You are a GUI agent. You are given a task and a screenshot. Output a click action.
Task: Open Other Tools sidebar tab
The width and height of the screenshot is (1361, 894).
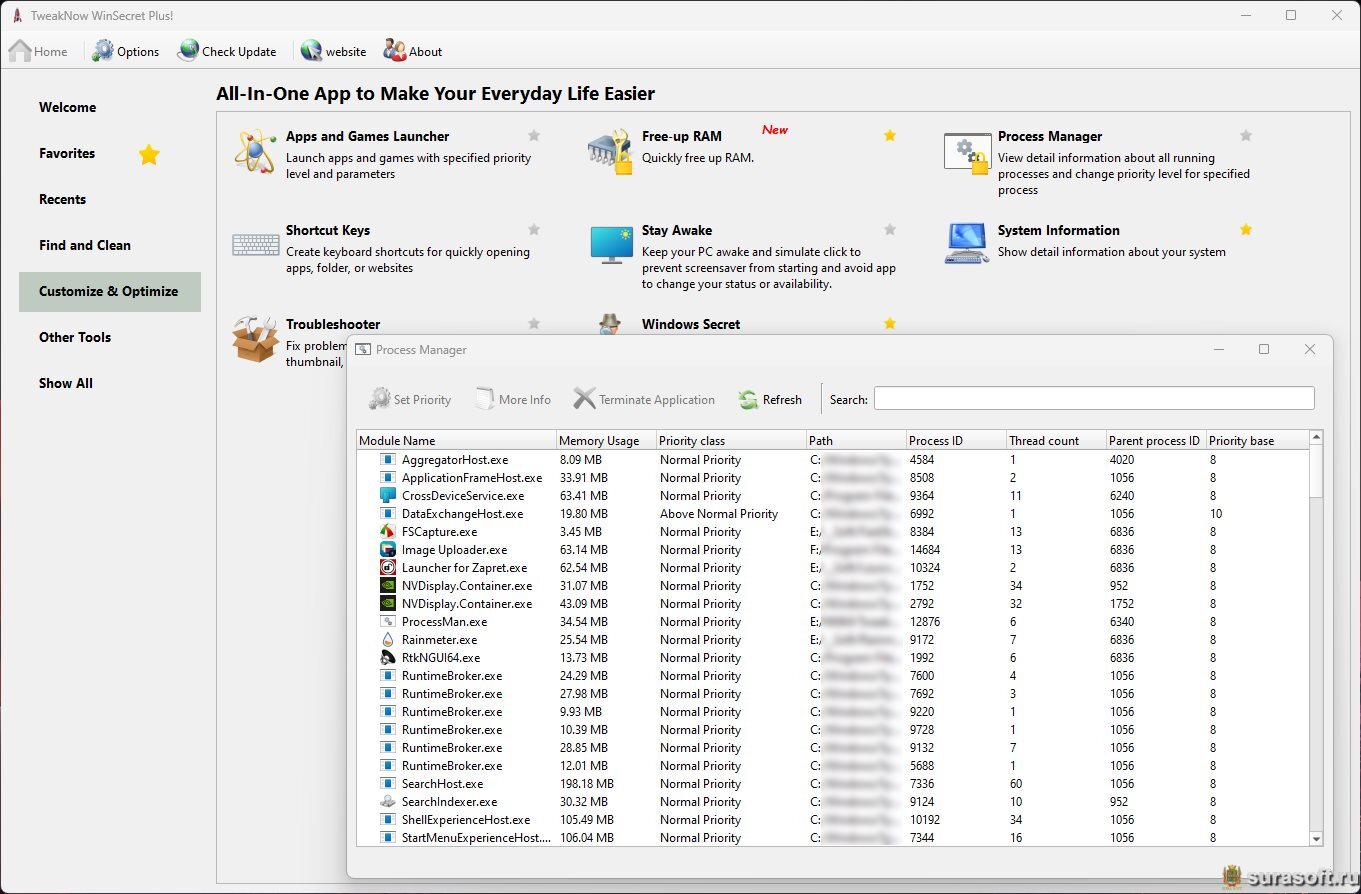click(x=109, y=337)
